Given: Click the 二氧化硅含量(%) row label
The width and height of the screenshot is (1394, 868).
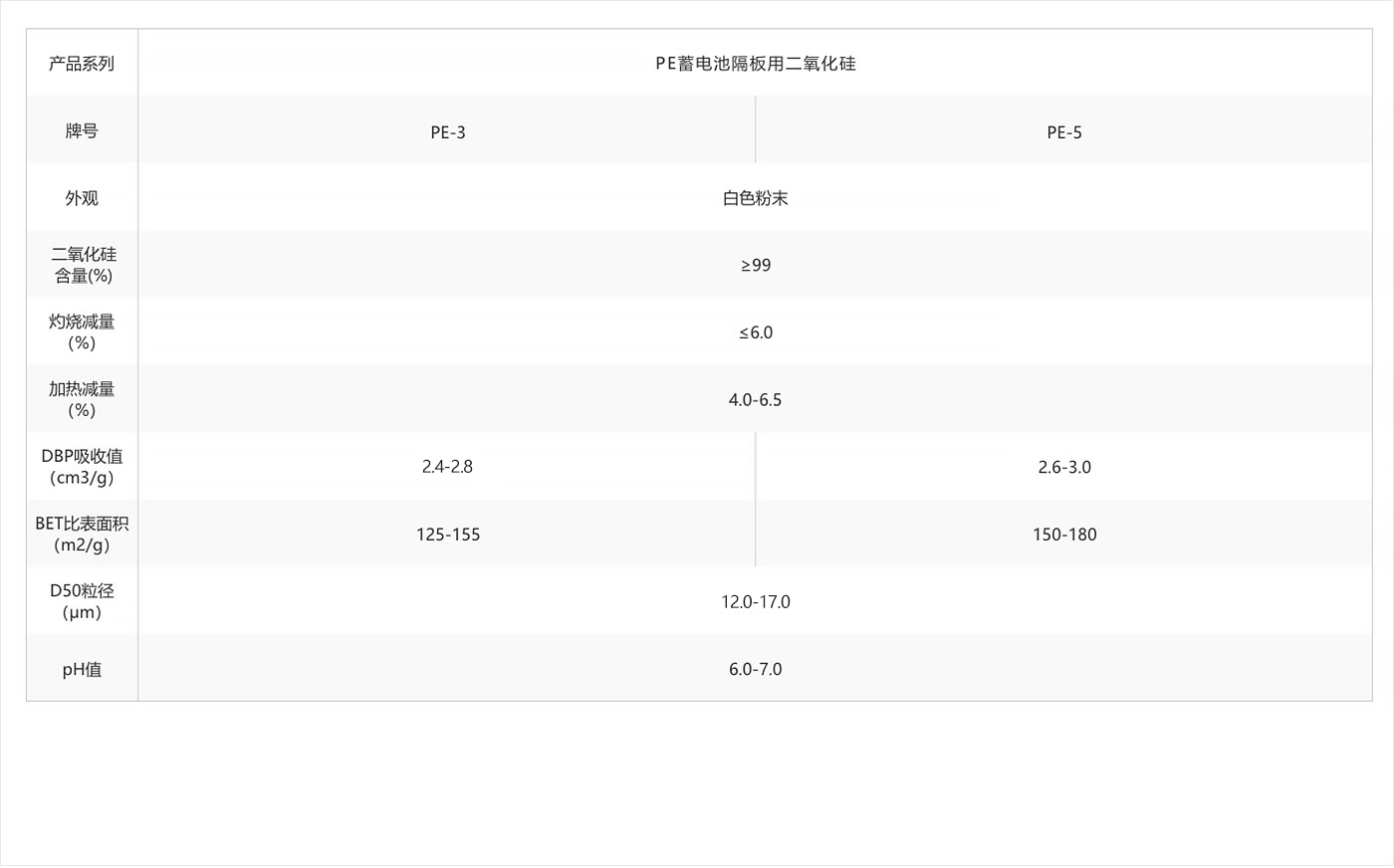Looking at the screenshot, I should 83,265.
